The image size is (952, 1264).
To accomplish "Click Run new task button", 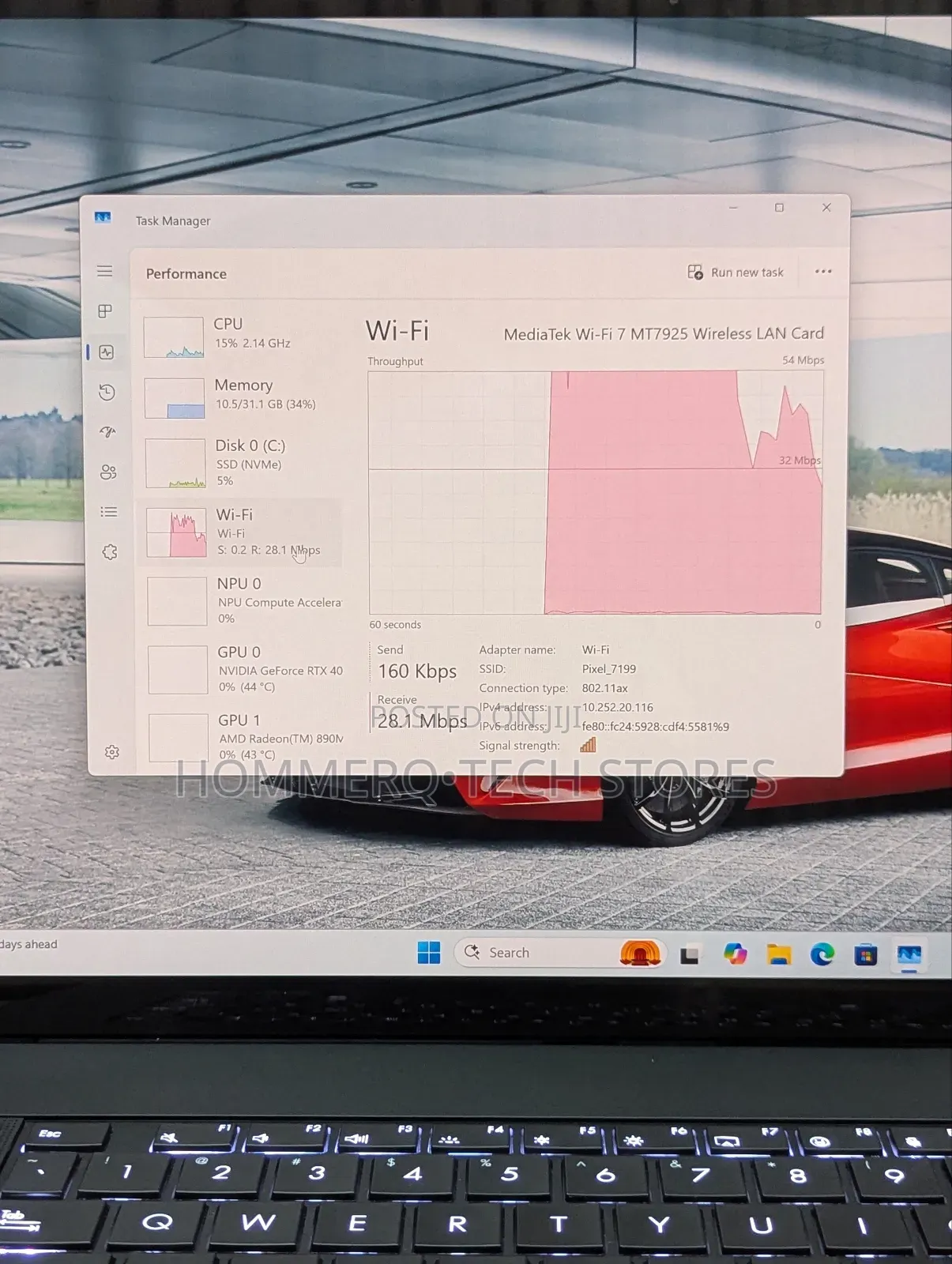I will (x=736, y=273).
